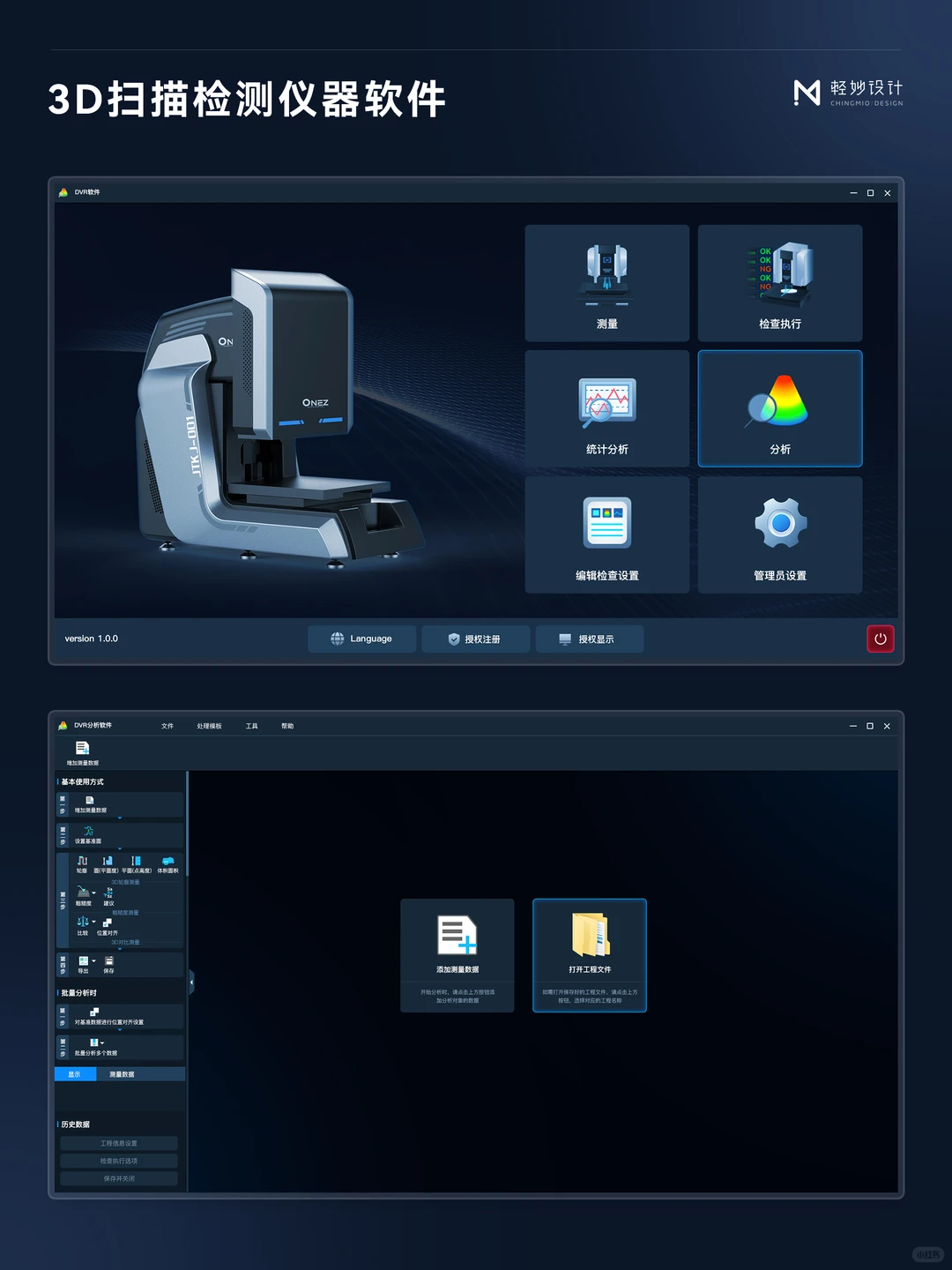
Task: Click the red power button
Action: pos(881,639)
